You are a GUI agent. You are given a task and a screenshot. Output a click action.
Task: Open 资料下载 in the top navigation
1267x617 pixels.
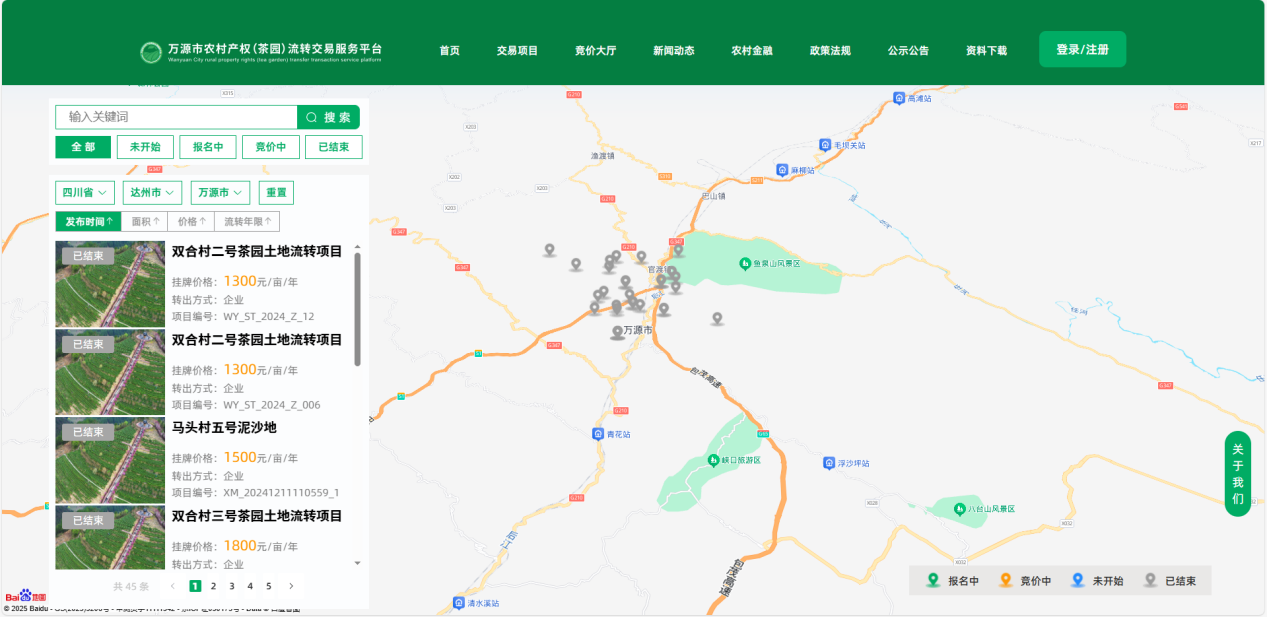[986, 51]
